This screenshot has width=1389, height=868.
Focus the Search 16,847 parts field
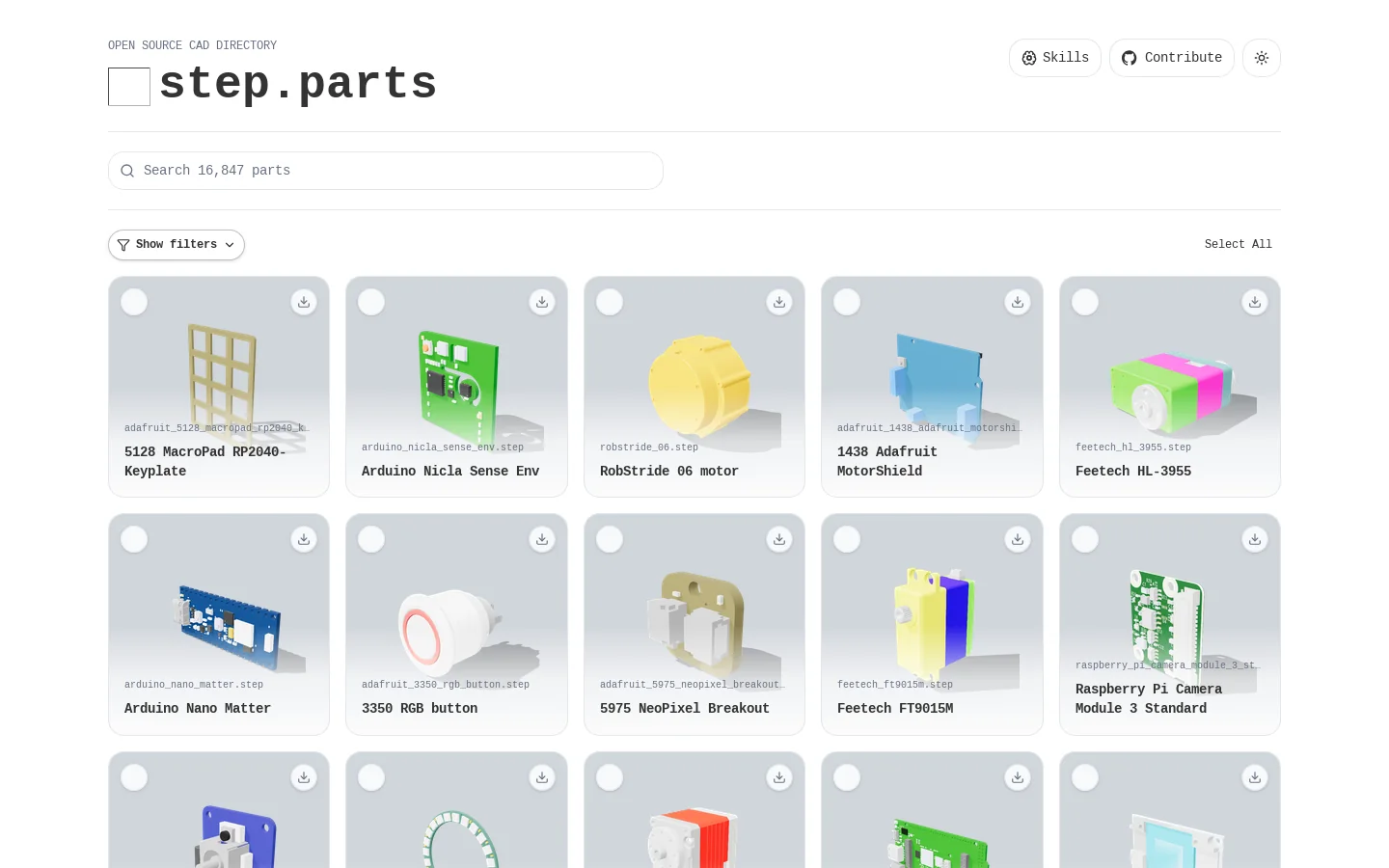pos(386,171)
